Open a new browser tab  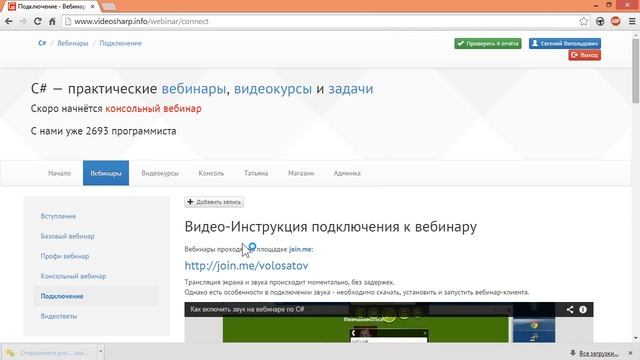click(108, 7)
